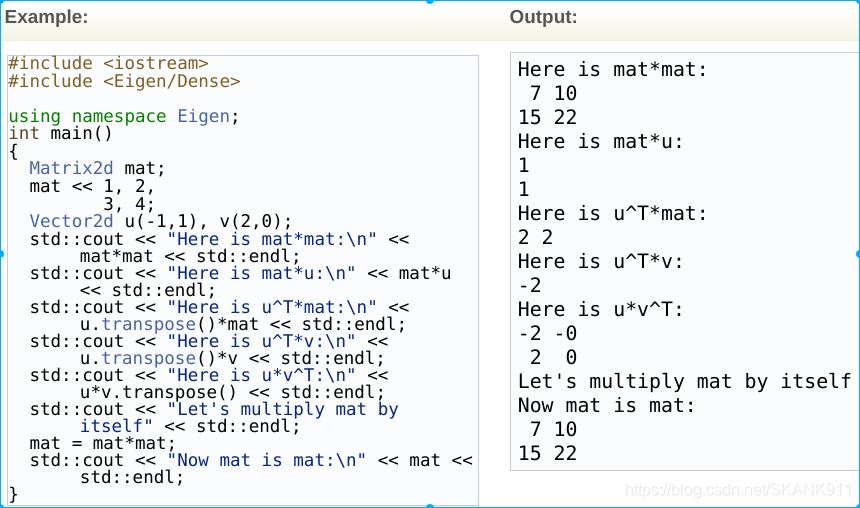
Task: Click the "mat << 1, 2," code line
Action: 92,187
